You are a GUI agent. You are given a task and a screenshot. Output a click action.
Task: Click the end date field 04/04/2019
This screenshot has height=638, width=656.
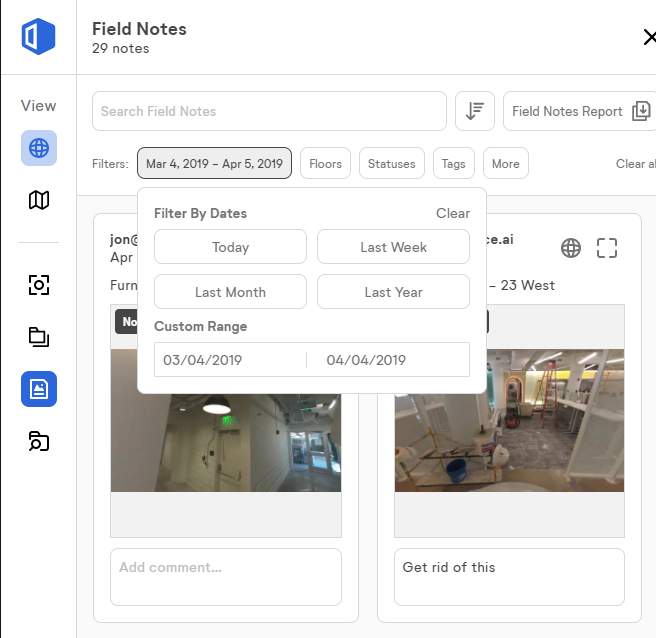click(388, 360)
